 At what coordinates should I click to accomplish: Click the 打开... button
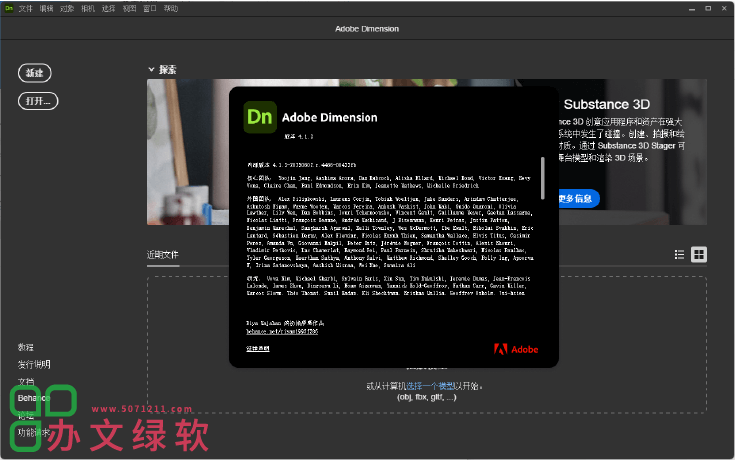[38, 101]
